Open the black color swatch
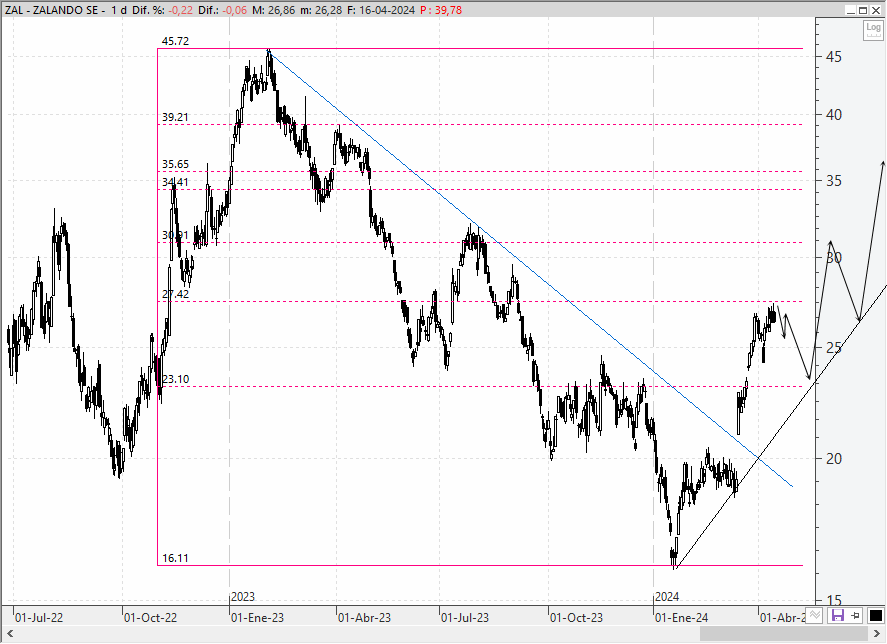This screenshot has height=644, width=887. point(875,615)
